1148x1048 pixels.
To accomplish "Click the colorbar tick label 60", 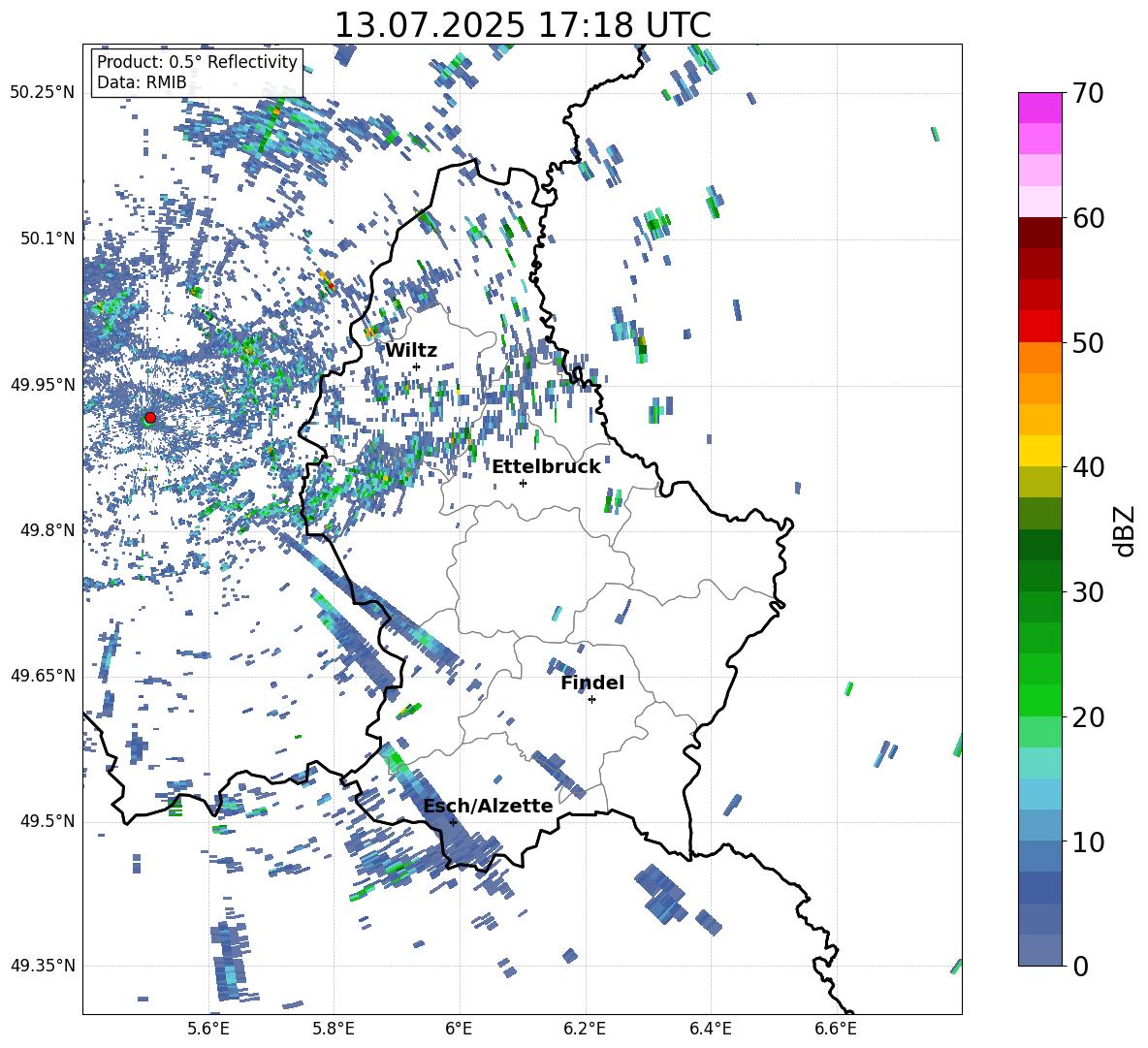I will (1088, 218).
